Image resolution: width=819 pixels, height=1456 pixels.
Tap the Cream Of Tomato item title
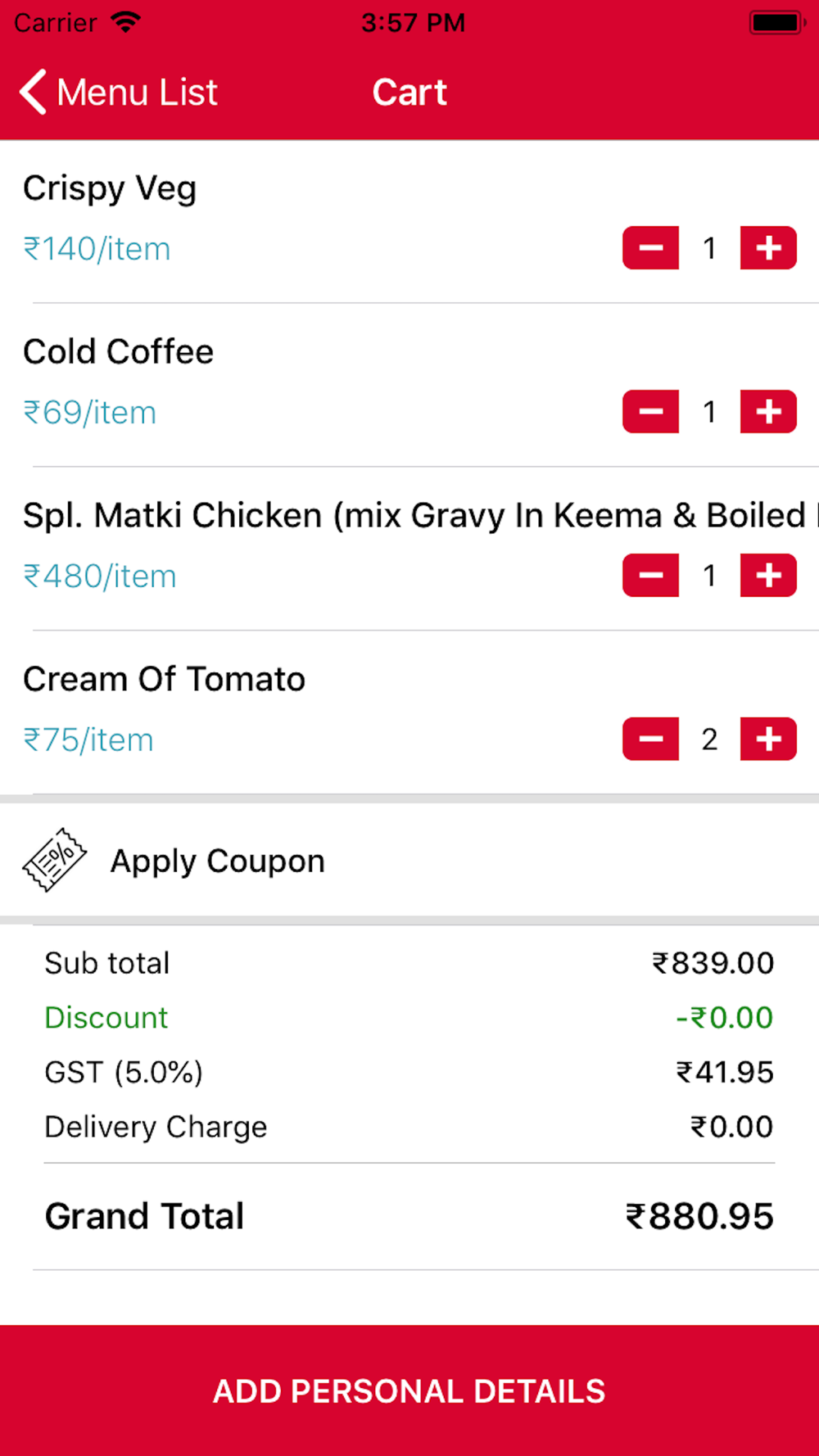pos(164,680)
